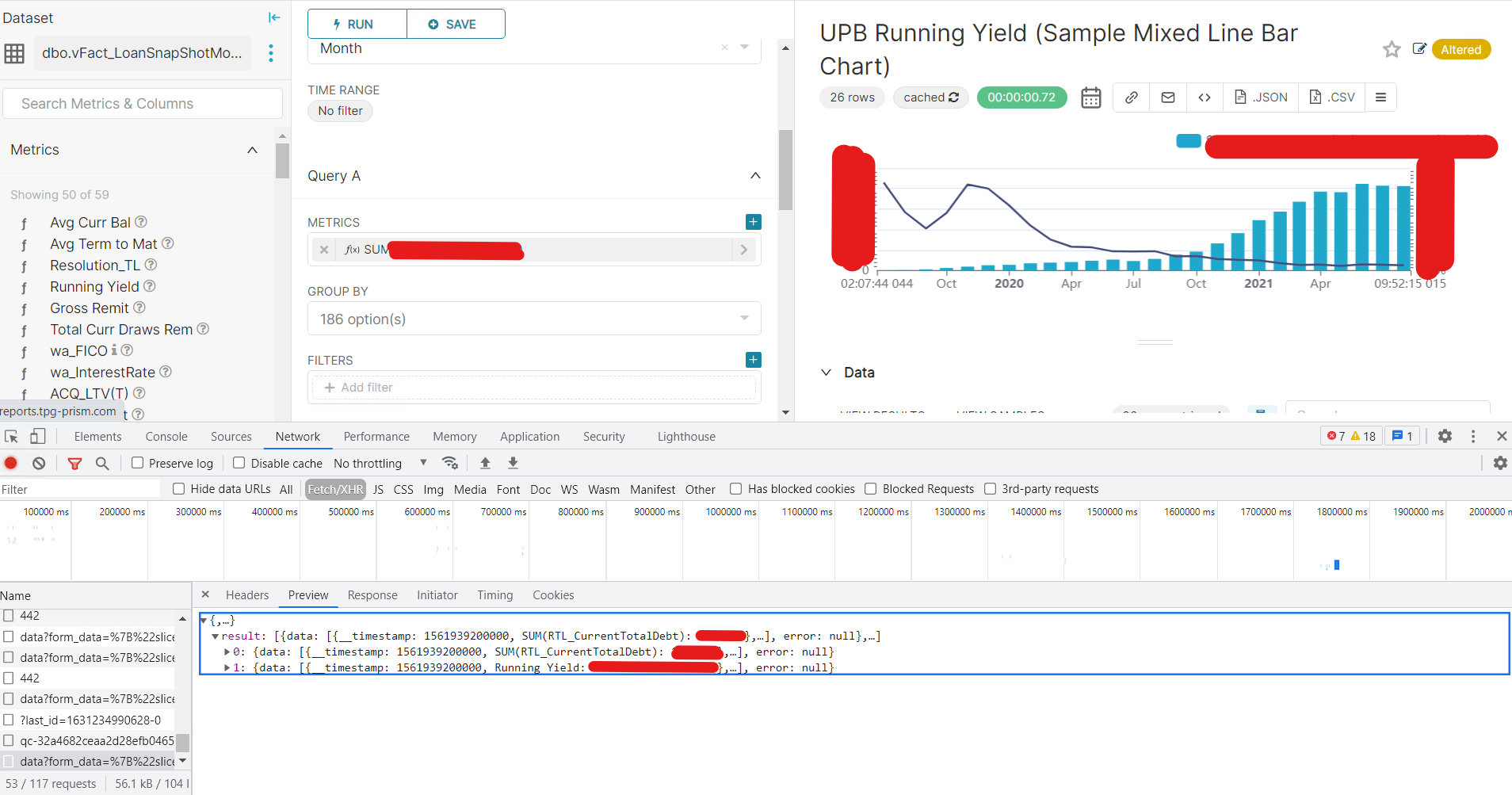Favorite the chart via the star icon
Image resolution: width=1512 pixels, height=795 pixels.
(x=1392, y=49)
